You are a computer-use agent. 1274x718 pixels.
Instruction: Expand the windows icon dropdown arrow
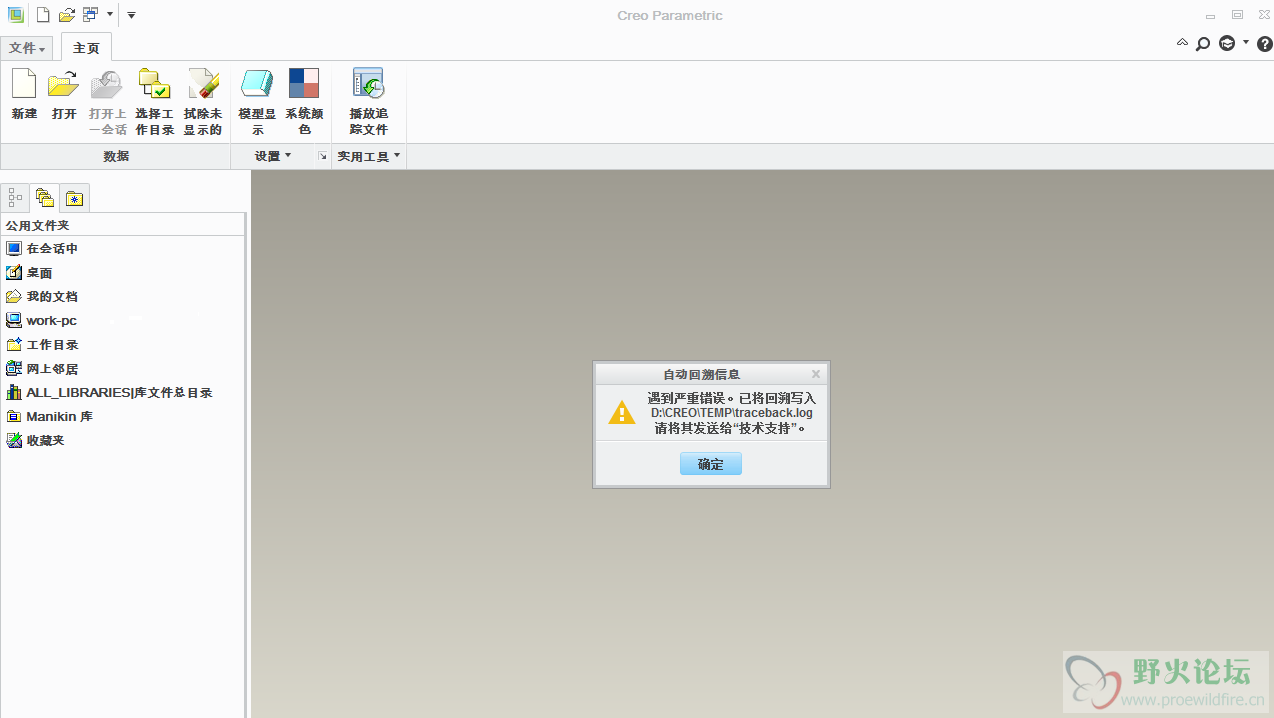[x=109, y=15]
